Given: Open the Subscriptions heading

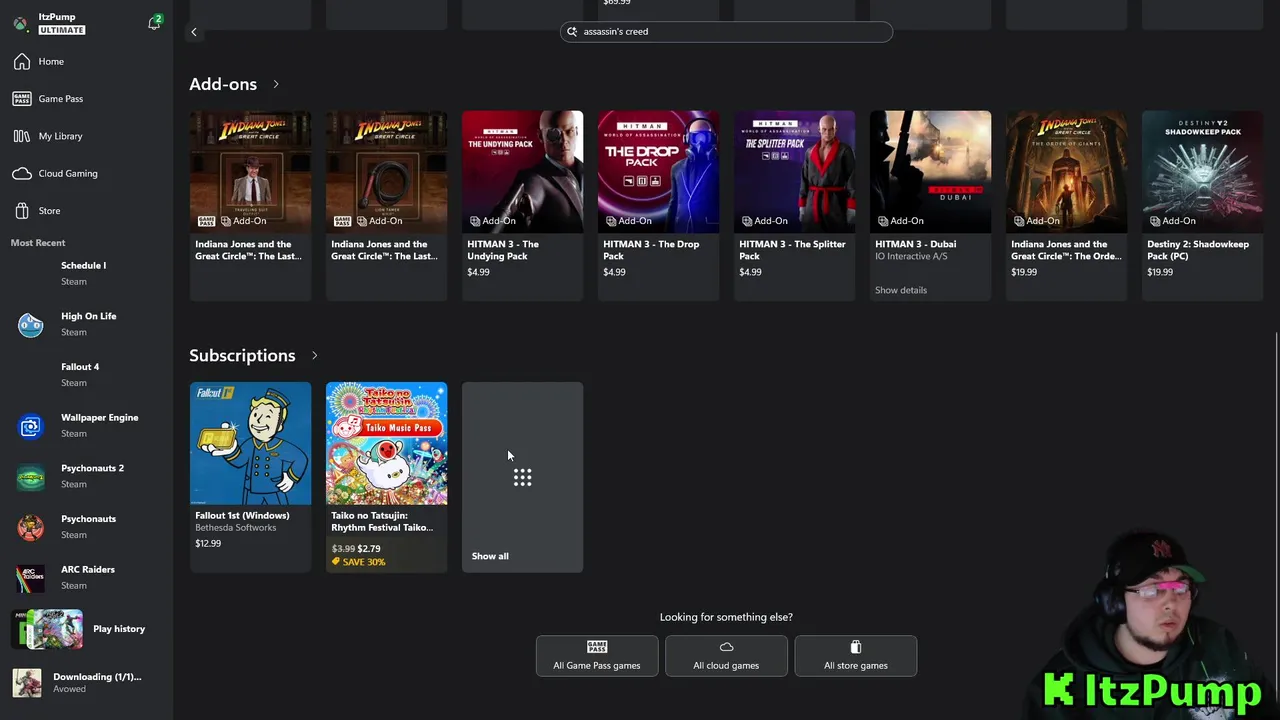Looking at the screenshot, I should 242,355.
